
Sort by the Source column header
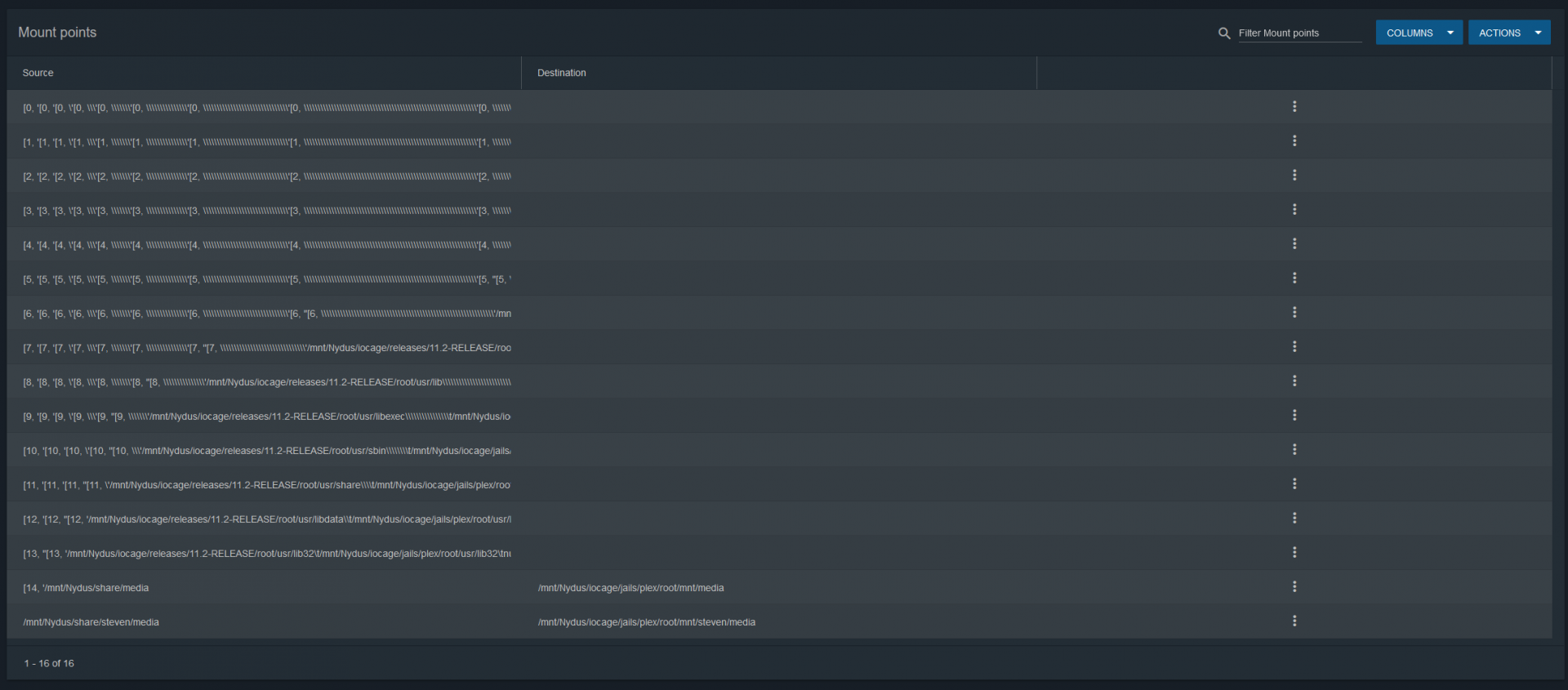click(x=38, y=73)
